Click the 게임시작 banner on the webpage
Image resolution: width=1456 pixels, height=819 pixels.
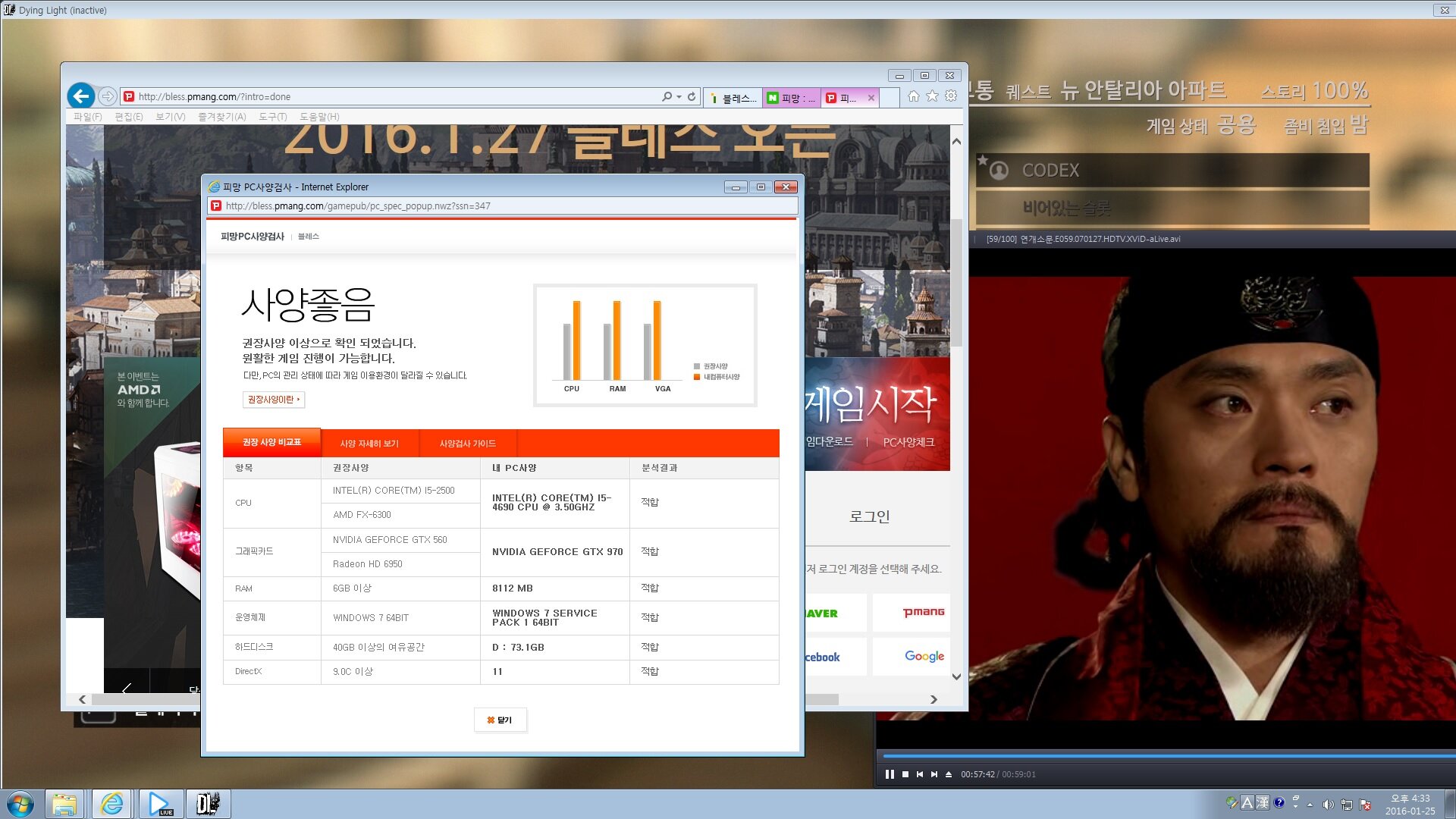click(871, 403)
